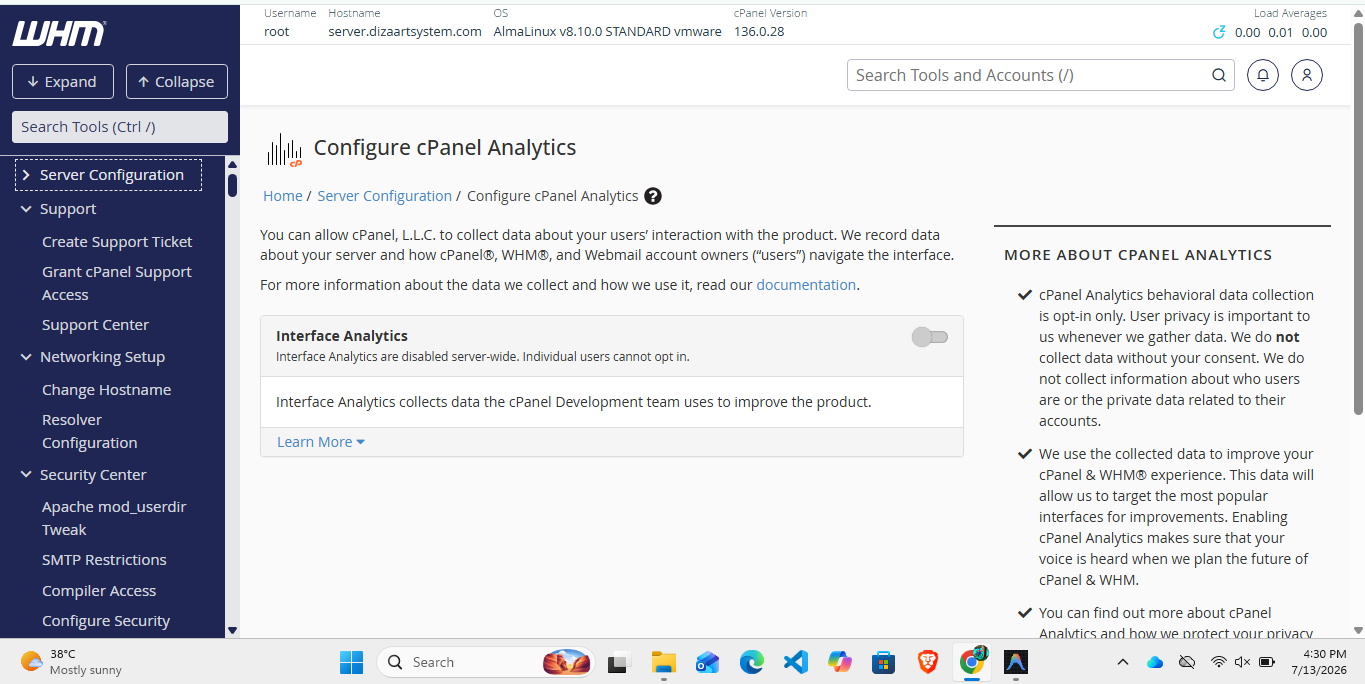Open the weather widget on taskbar

[x=71, y=662]
